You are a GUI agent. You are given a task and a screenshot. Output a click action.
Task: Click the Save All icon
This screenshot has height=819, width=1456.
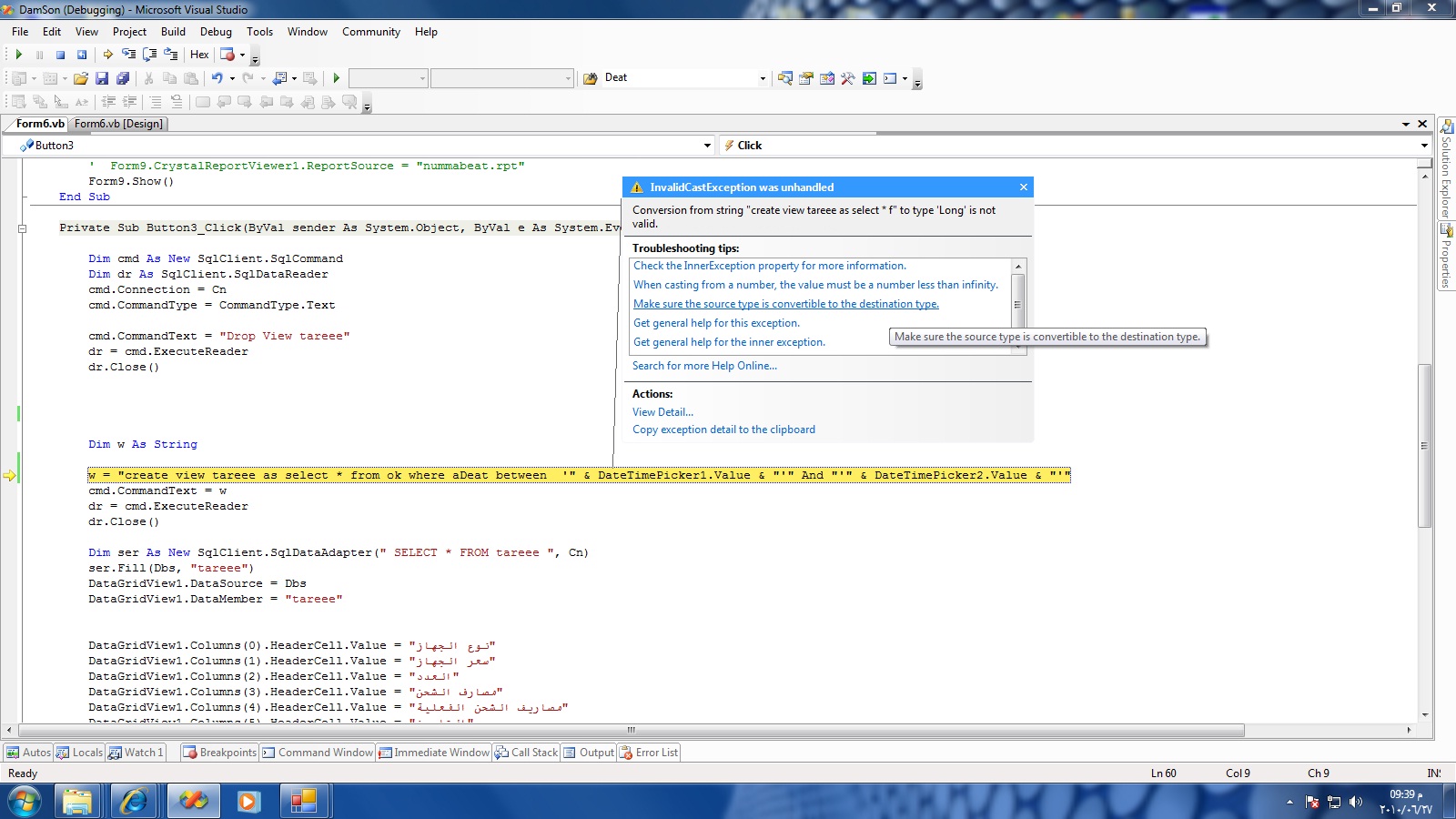coord(123,78)
